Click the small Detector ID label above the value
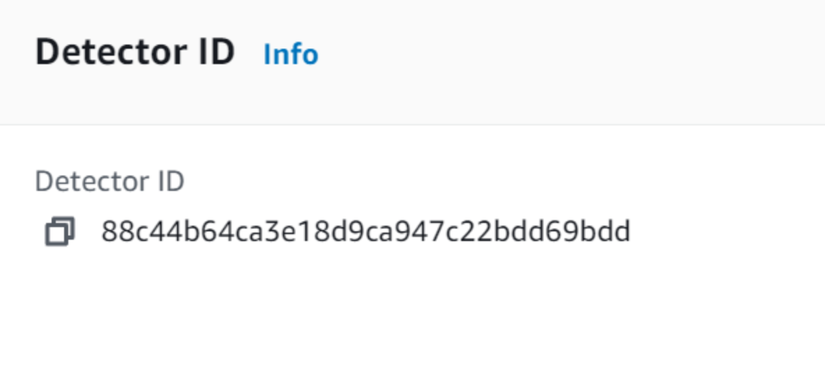Image resolution: width=825 pixels, height=379 pixels. pos(109,182)
